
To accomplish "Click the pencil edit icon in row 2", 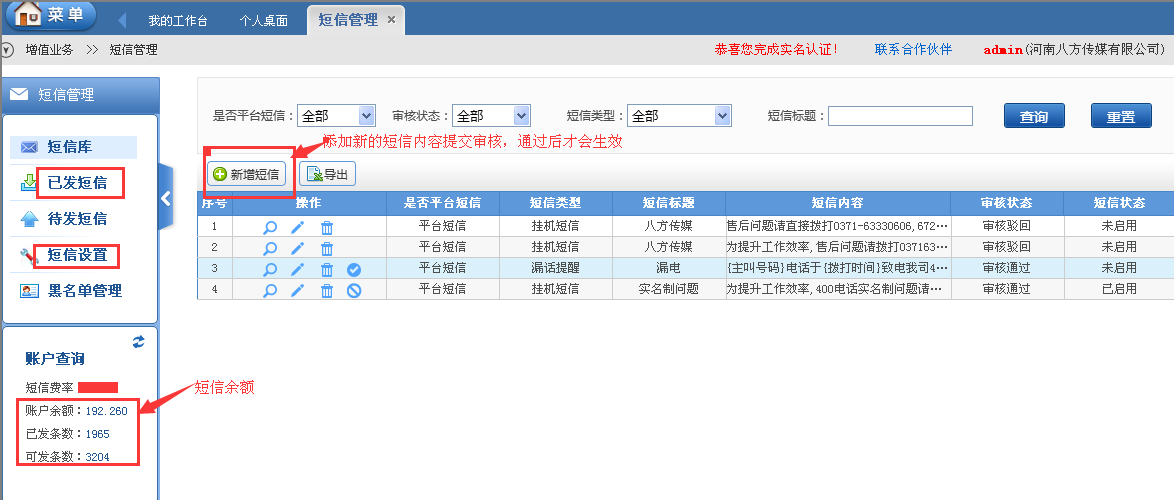I will 298,246.
